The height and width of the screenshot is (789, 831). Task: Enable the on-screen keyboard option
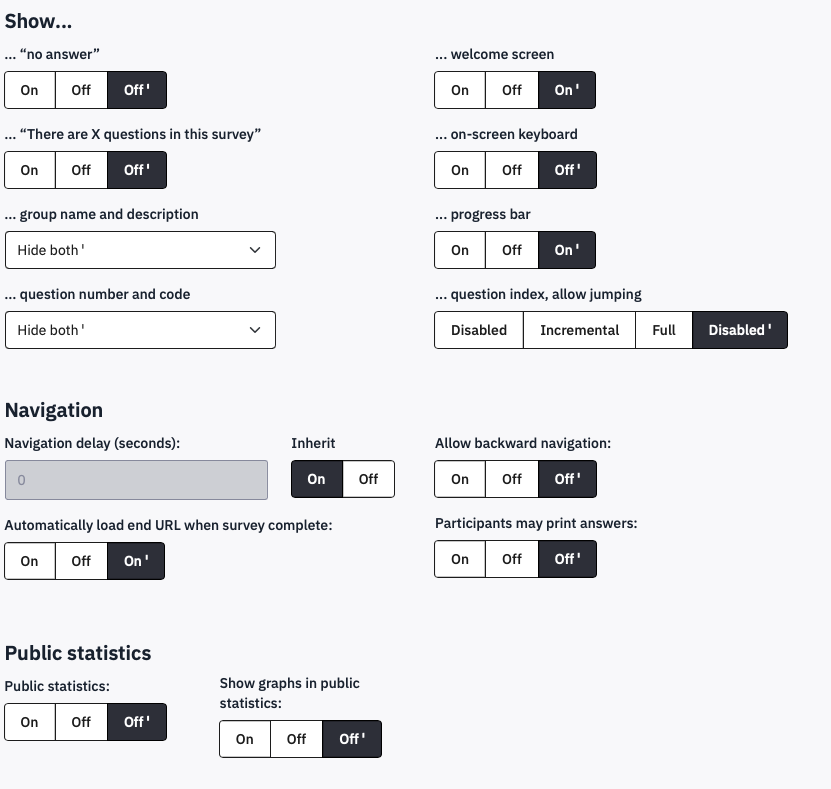460,170
